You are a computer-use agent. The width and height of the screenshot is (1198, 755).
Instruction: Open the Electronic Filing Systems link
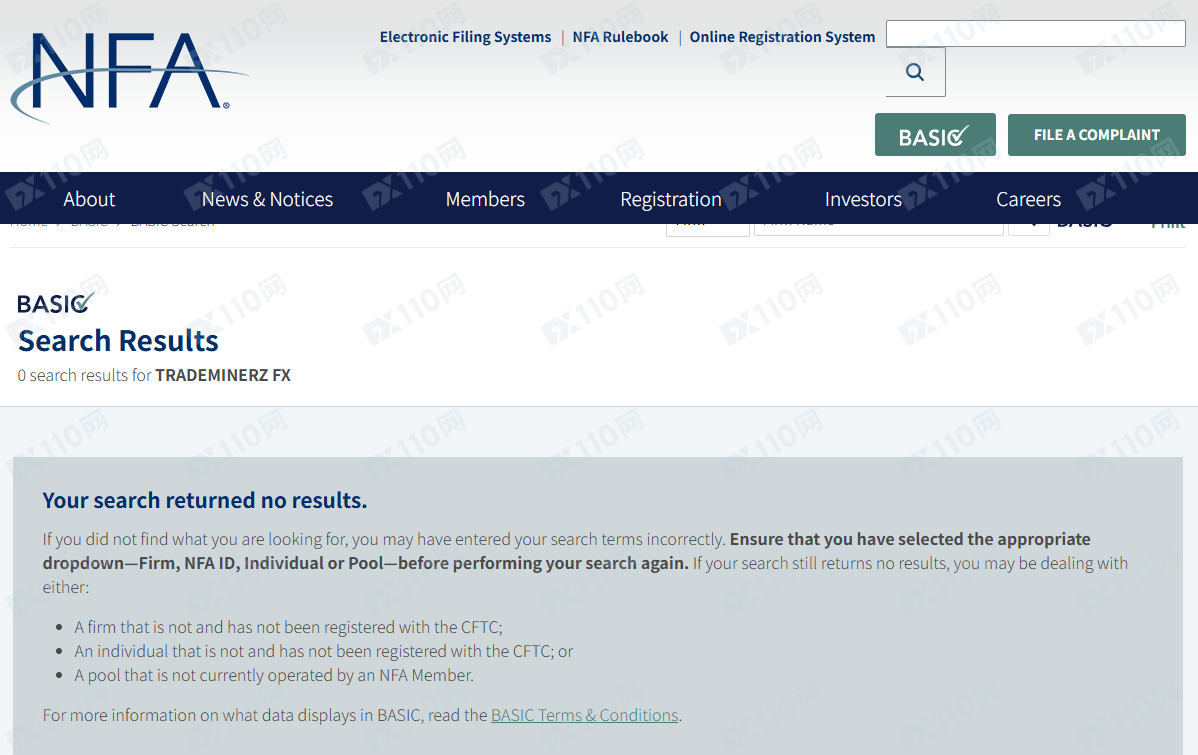click(x=465, y=37)
